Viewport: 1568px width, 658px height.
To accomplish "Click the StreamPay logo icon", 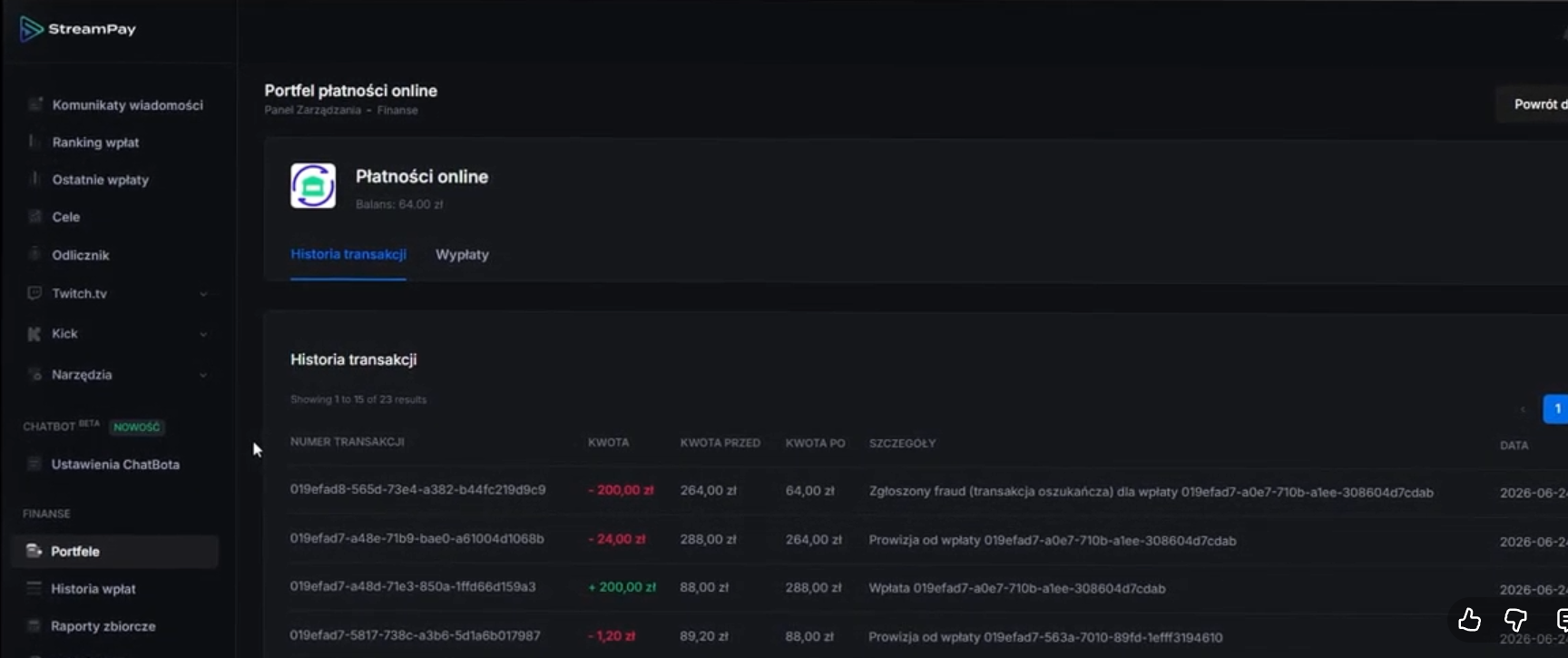I will [32, 29].
